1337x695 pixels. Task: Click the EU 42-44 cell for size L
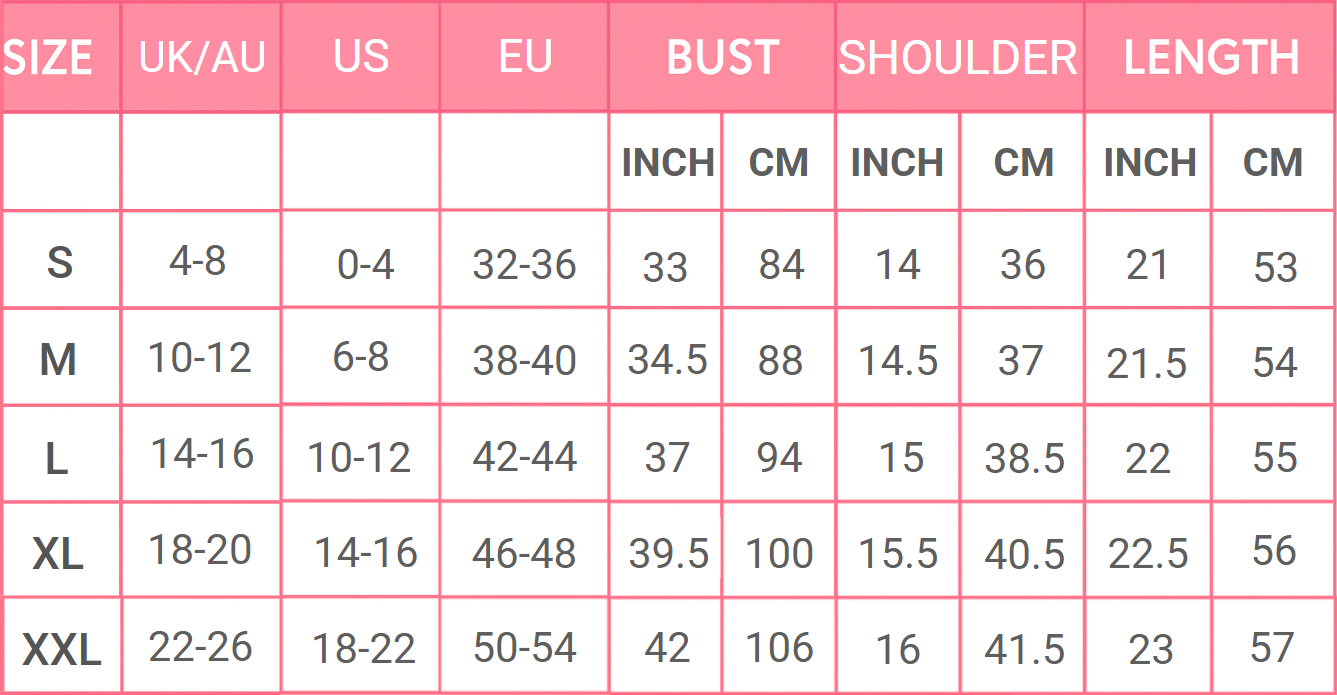tap(524, 457)
